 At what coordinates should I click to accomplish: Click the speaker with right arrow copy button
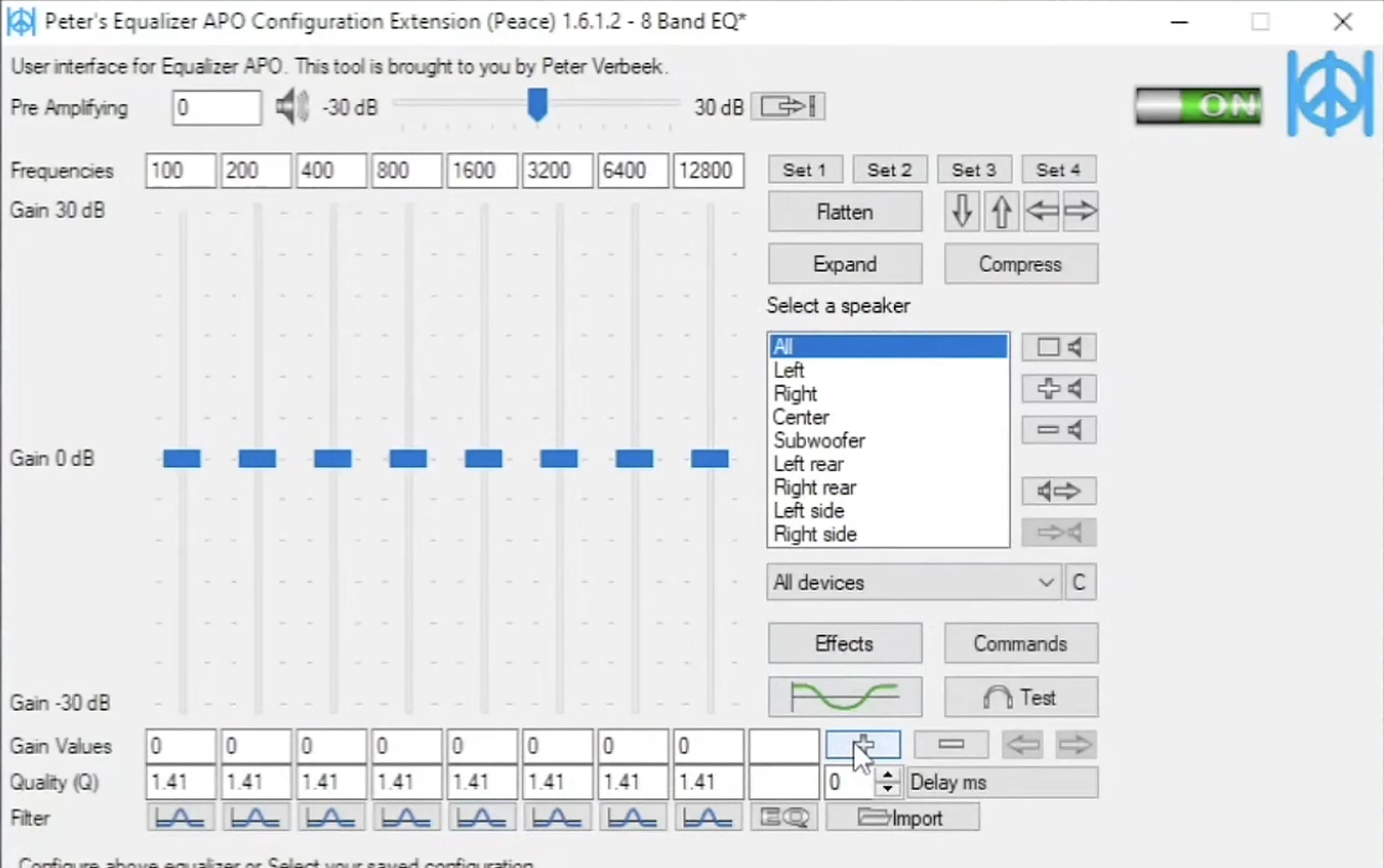[1059, 491]
